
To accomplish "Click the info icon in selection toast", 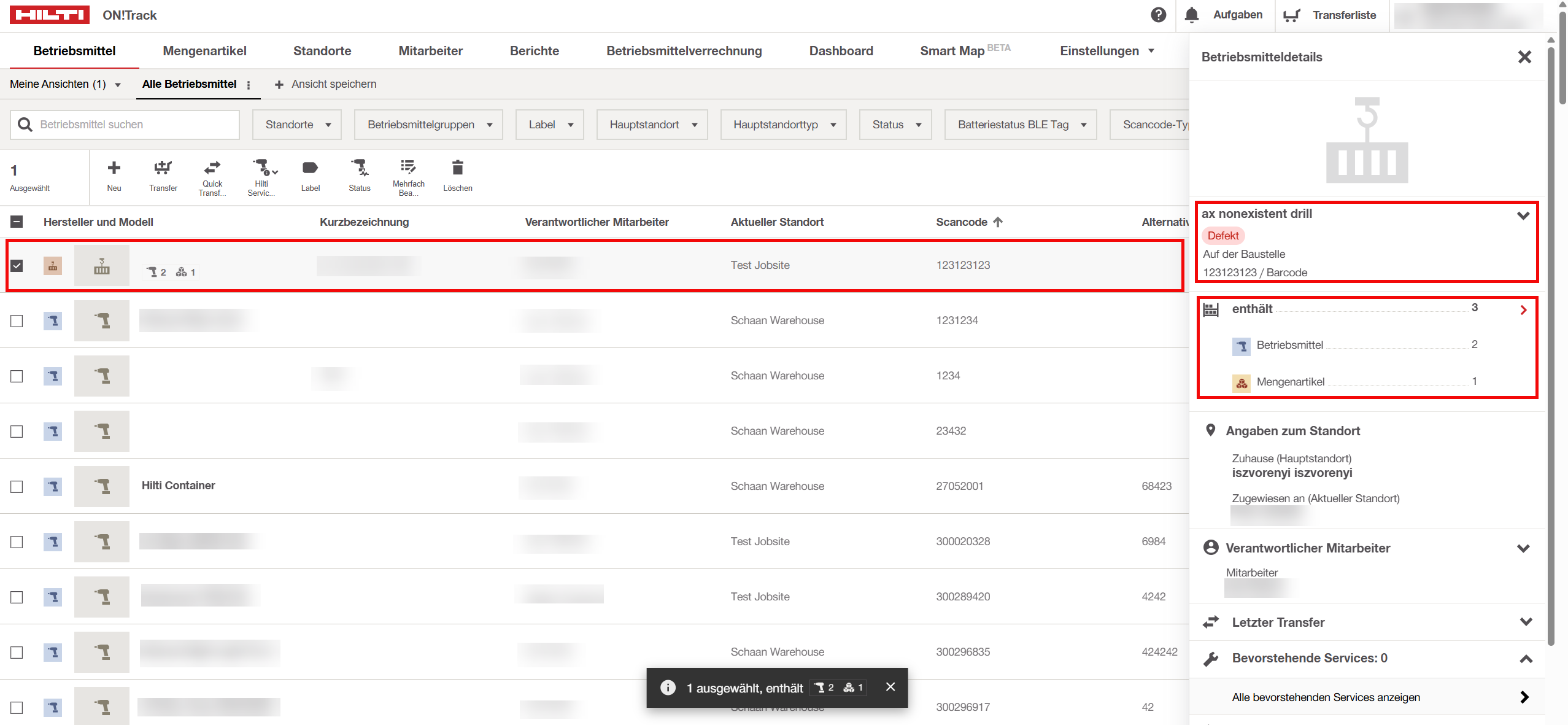I will point(668,688).
